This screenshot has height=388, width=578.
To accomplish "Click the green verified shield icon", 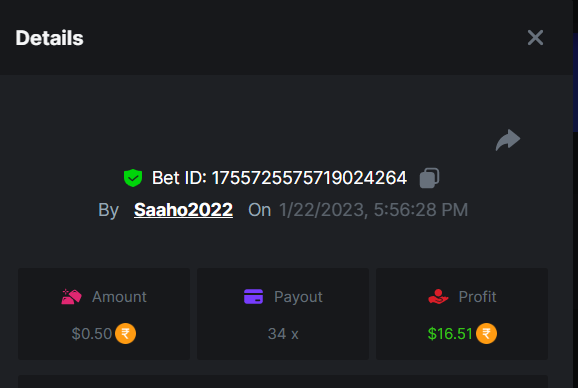I will pos(133,178).
